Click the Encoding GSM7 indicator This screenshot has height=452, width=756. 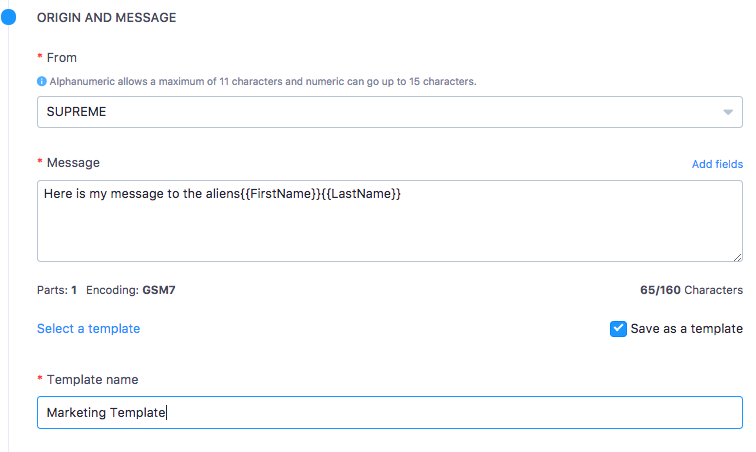click(x=131, y=290)
